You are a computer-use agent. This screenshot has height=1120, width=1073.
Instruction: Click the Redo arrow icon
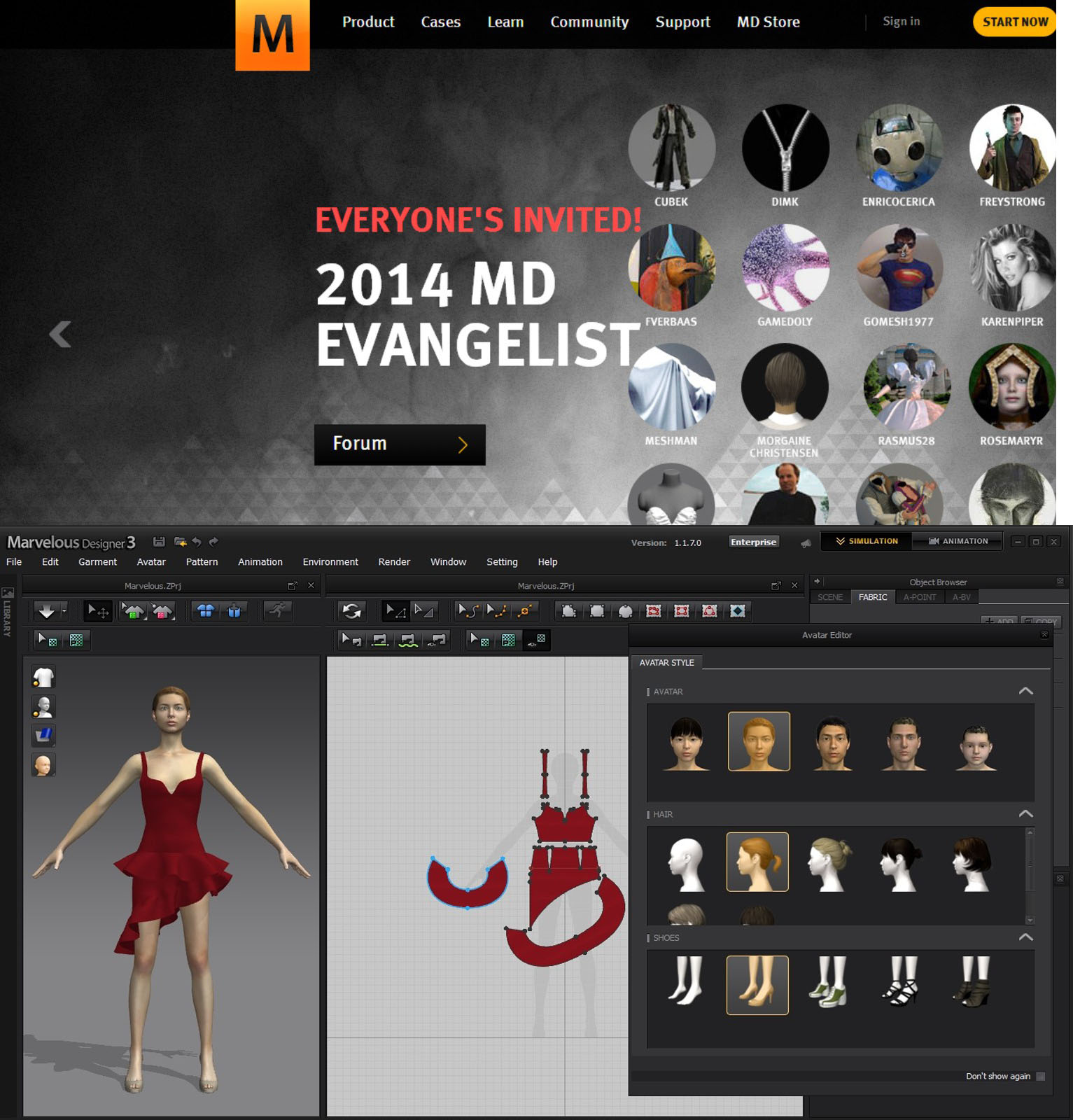click(x=214, y=542)
